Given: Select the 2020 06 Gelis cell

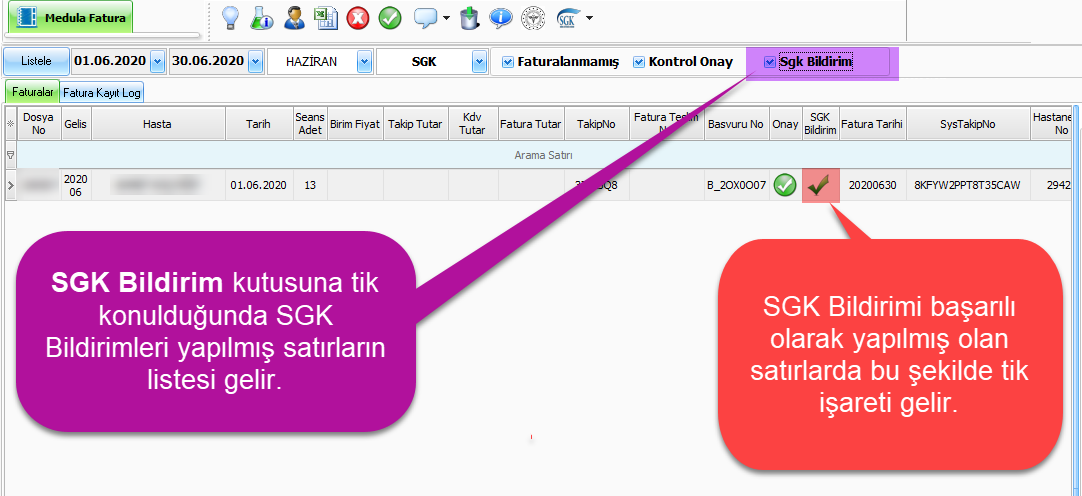Looking at the screenshot, I should pyautogui.click(x=77, y=185).
